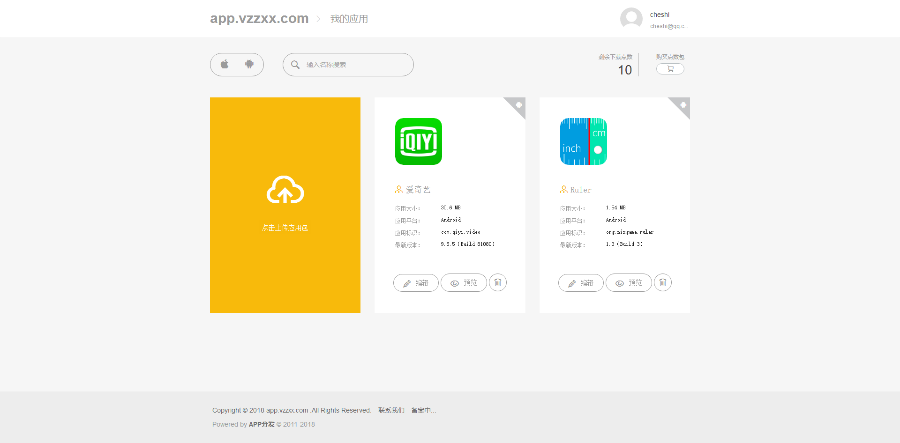Click the Ruler version number text
Image resolution: width=900 pixels, height=443 pixels.
click(624, 244)
